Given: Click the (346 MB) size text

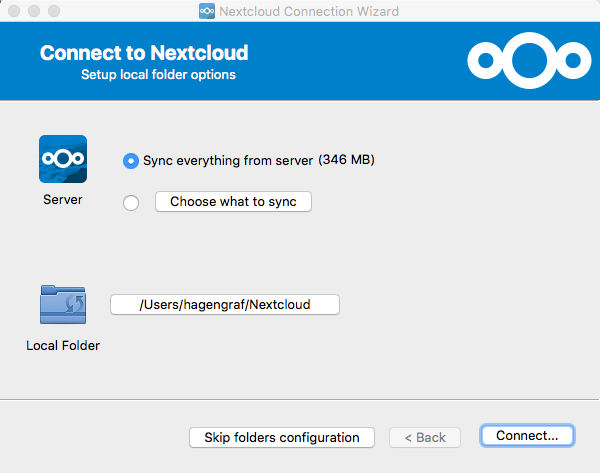Looking at the screenshot, I should pyautogui.click(x=346, y=160).
